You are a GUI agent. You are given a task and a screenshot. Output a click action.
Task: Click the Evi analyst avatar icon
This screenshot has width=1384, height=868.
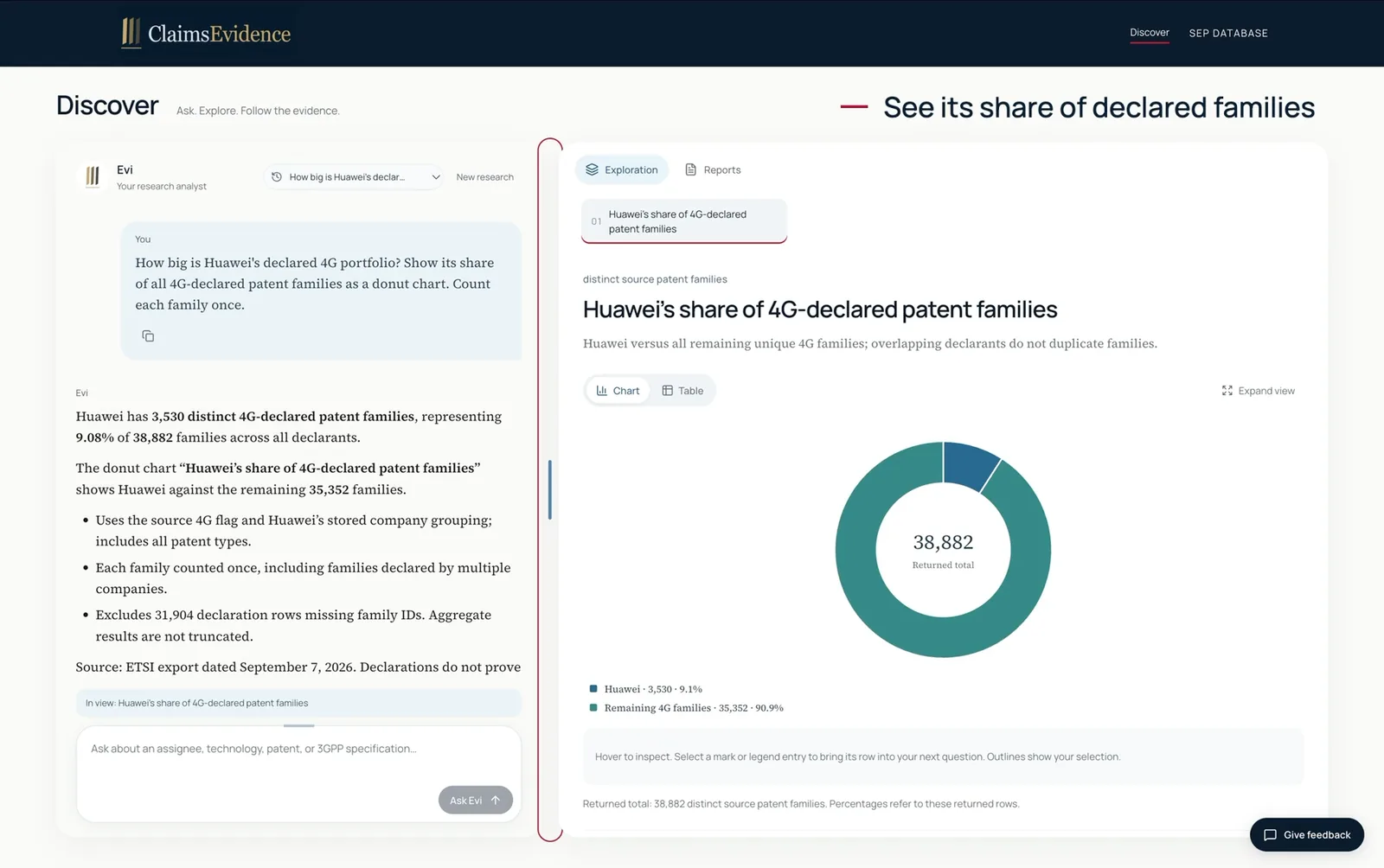pyautogui.click(x=93, y=177)
